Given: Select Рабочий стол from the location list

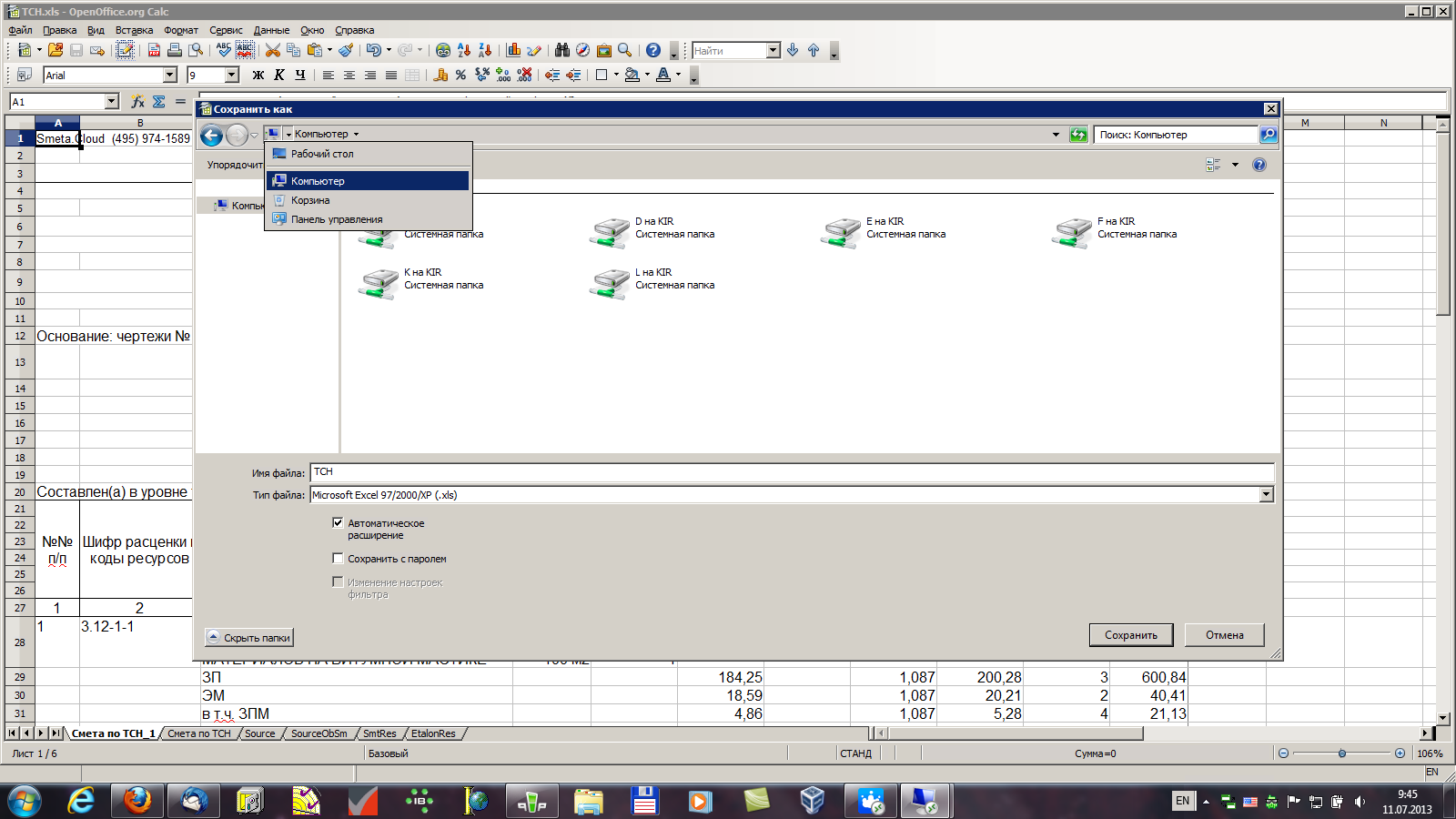Looking at the screenshot, I should click(368, 154).
